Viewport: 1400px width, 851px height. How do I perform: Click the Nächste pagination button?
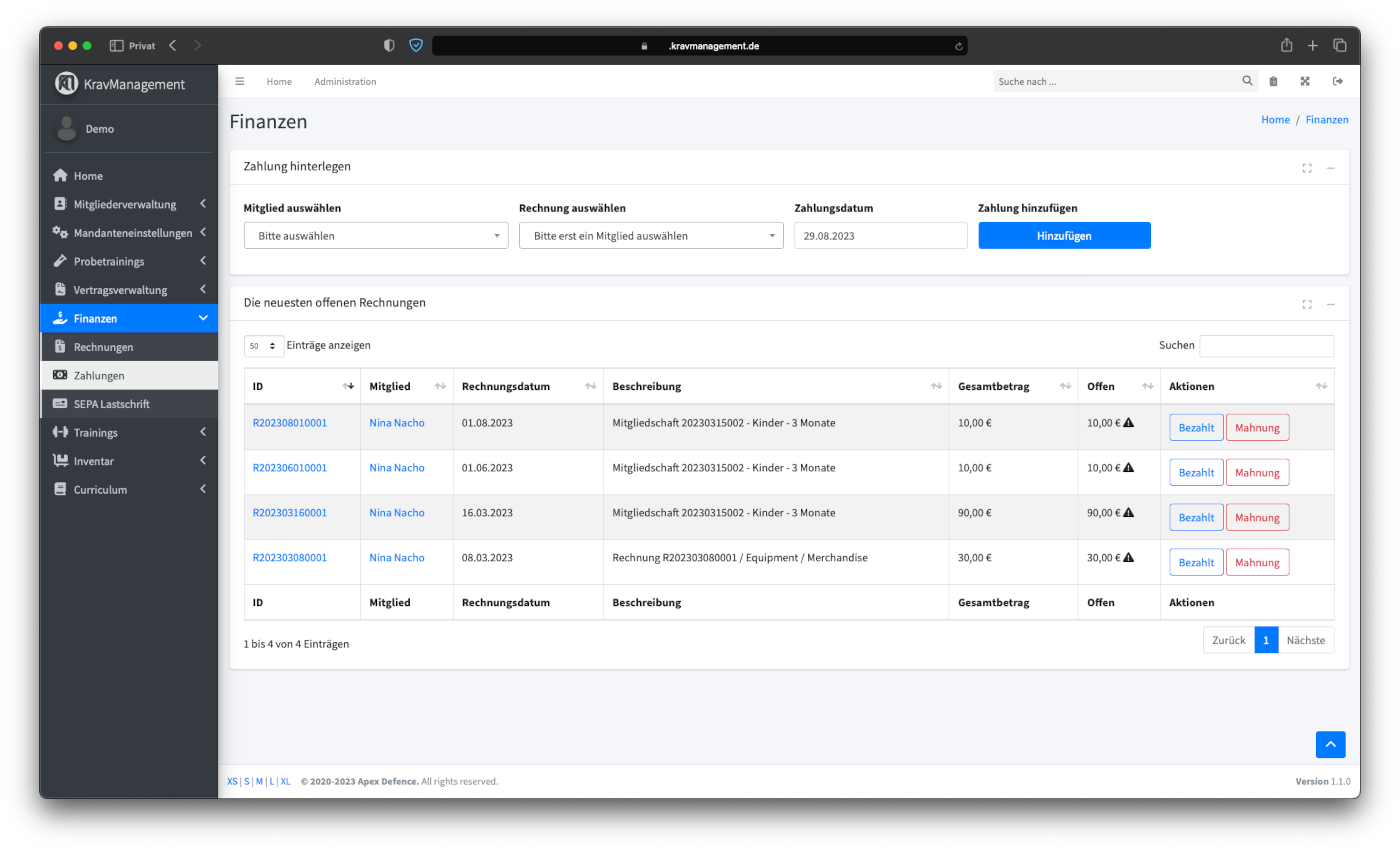point(1306,640)
